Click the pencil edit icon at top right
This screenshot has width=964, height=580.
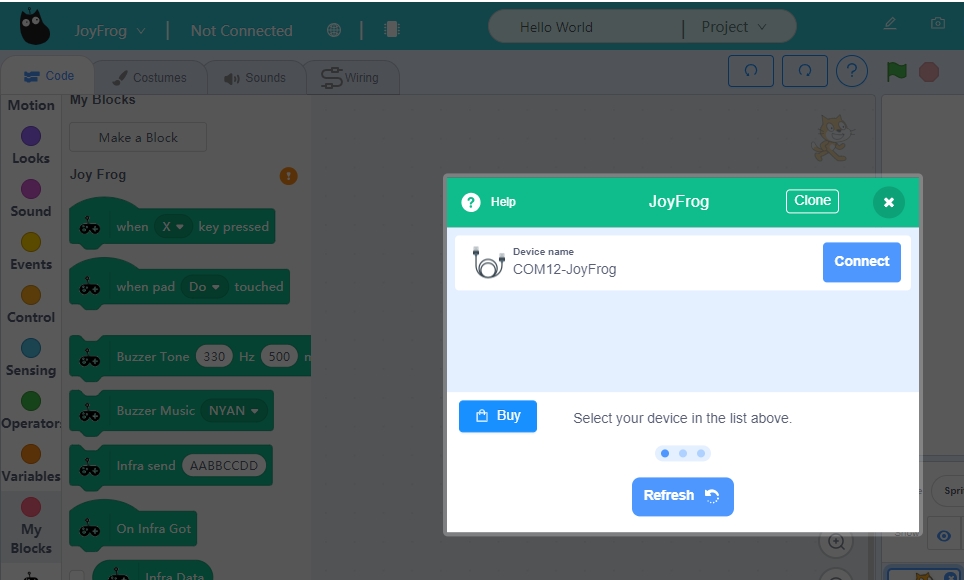pyautogui.click(x=890, y=24)
